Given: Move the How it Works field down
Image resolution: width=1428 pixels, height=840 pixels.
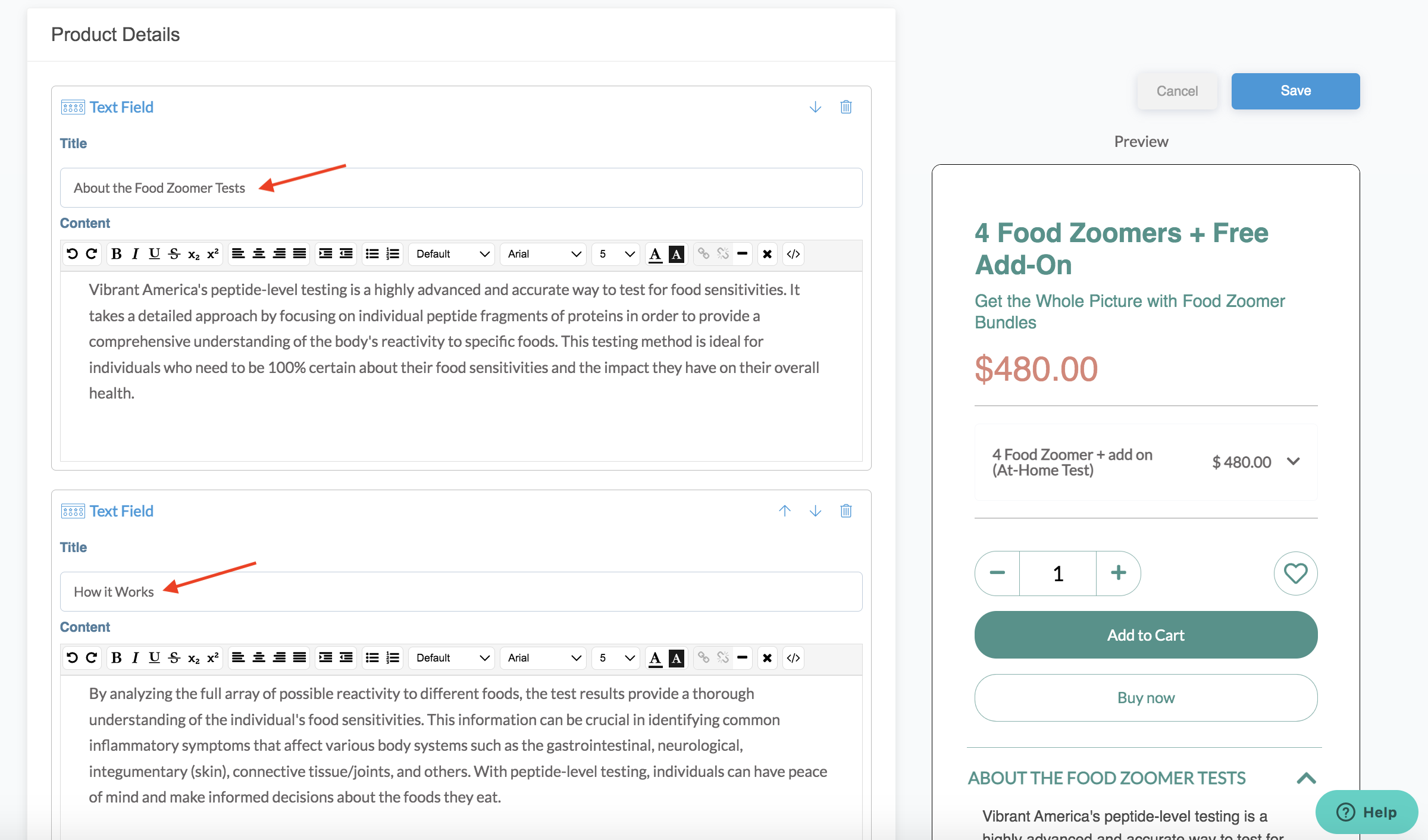Looking at the screenshot, I should coord(815,511).
